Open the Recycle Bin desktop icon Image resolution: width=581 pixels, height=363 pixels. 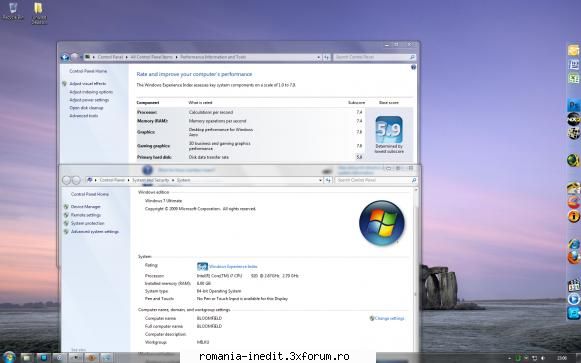point(13,11)
